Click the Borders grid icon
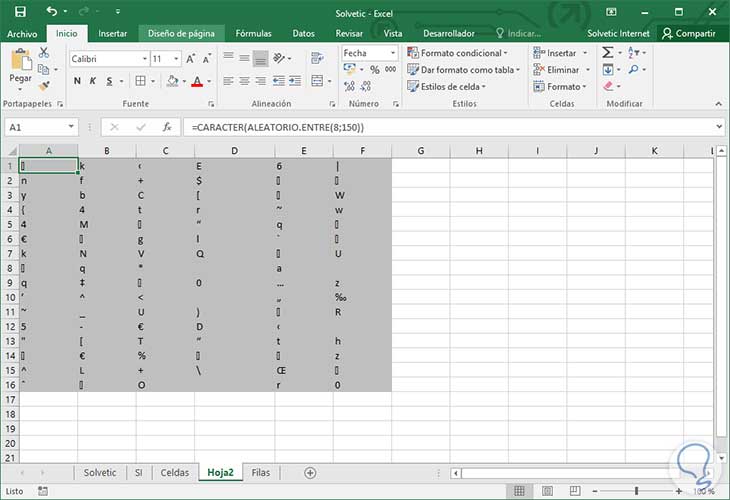This screenshot has width=730, height=500. 140,81
